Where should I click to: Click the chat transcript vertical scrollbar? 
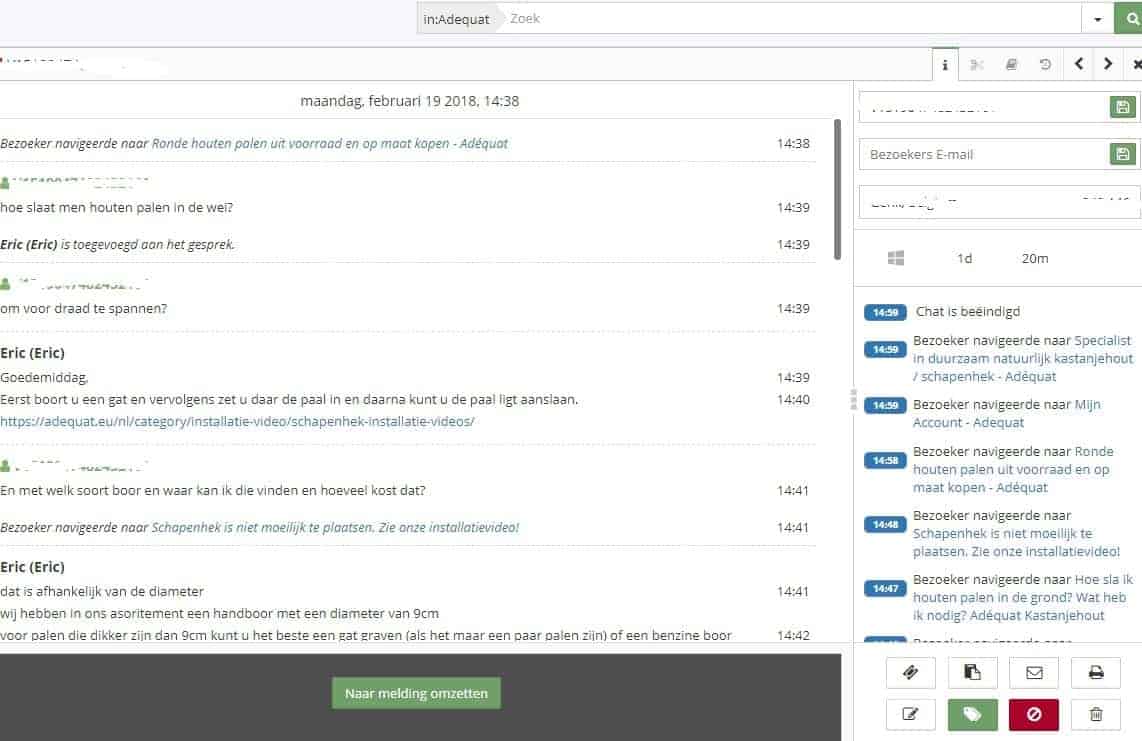[838, 189]
